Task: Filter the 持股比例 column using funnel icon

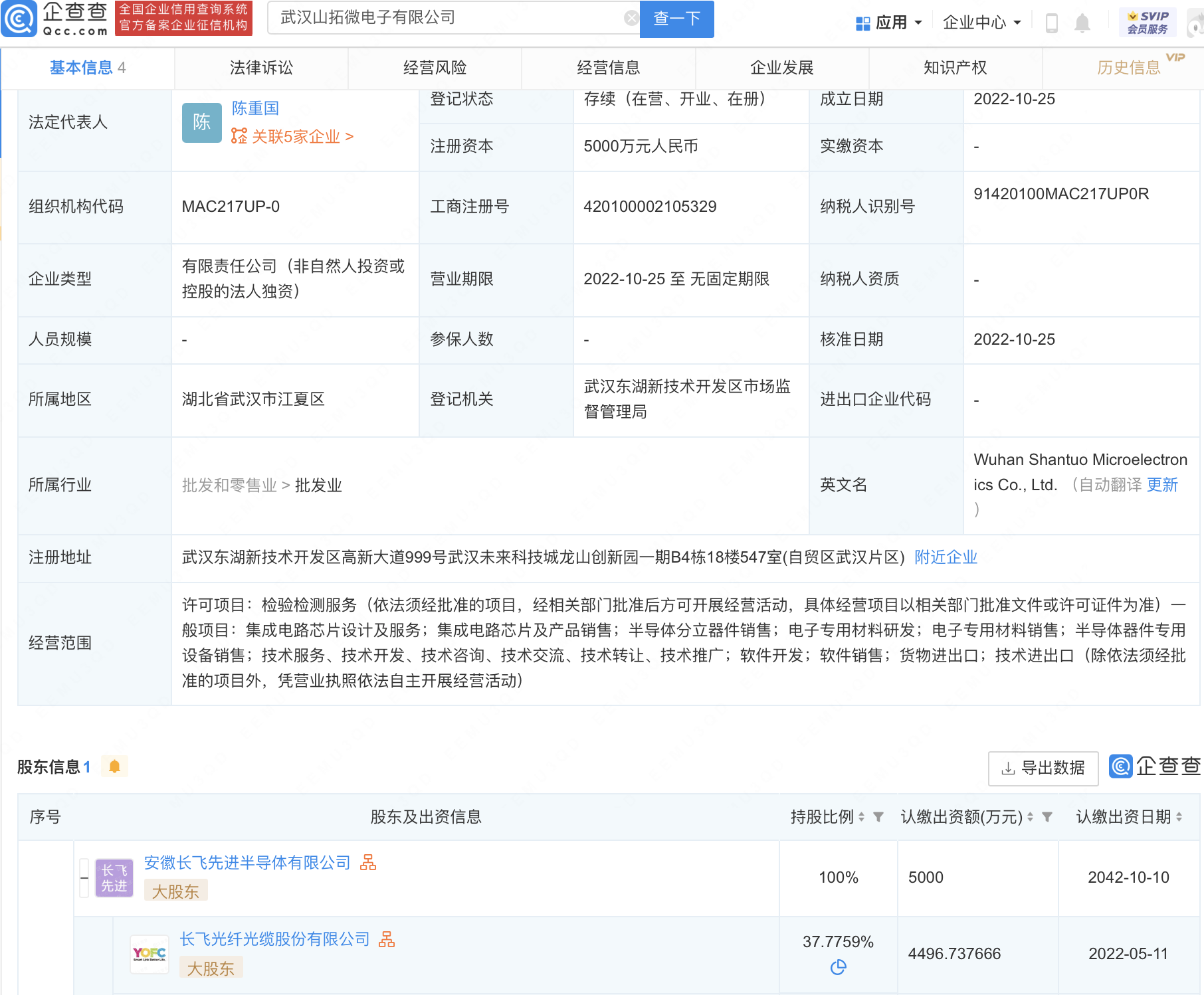Action: click(x=878, y=817)
